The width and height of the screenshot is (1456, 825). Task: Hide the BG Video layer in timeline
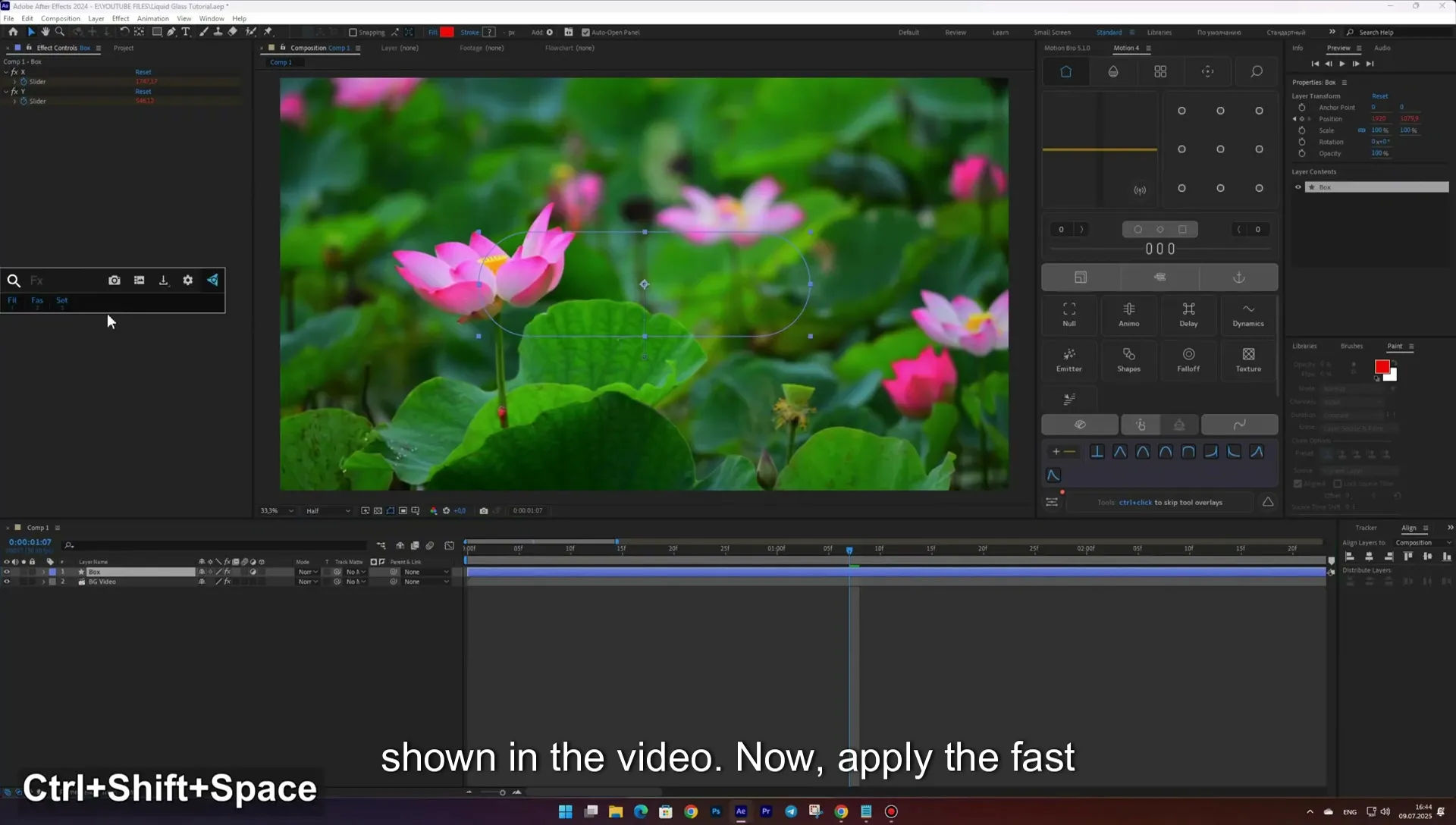[7, 582]
